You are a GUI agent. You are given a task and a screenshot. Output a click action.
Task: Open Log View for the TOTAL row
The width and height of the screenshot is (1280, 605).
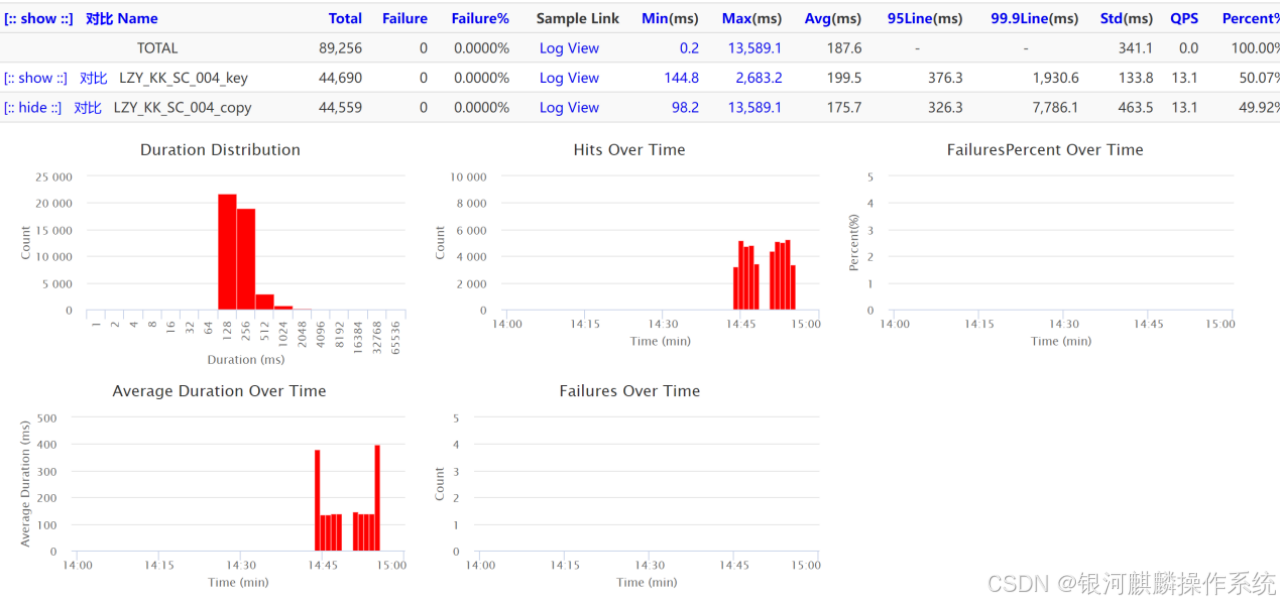(569, 48)
